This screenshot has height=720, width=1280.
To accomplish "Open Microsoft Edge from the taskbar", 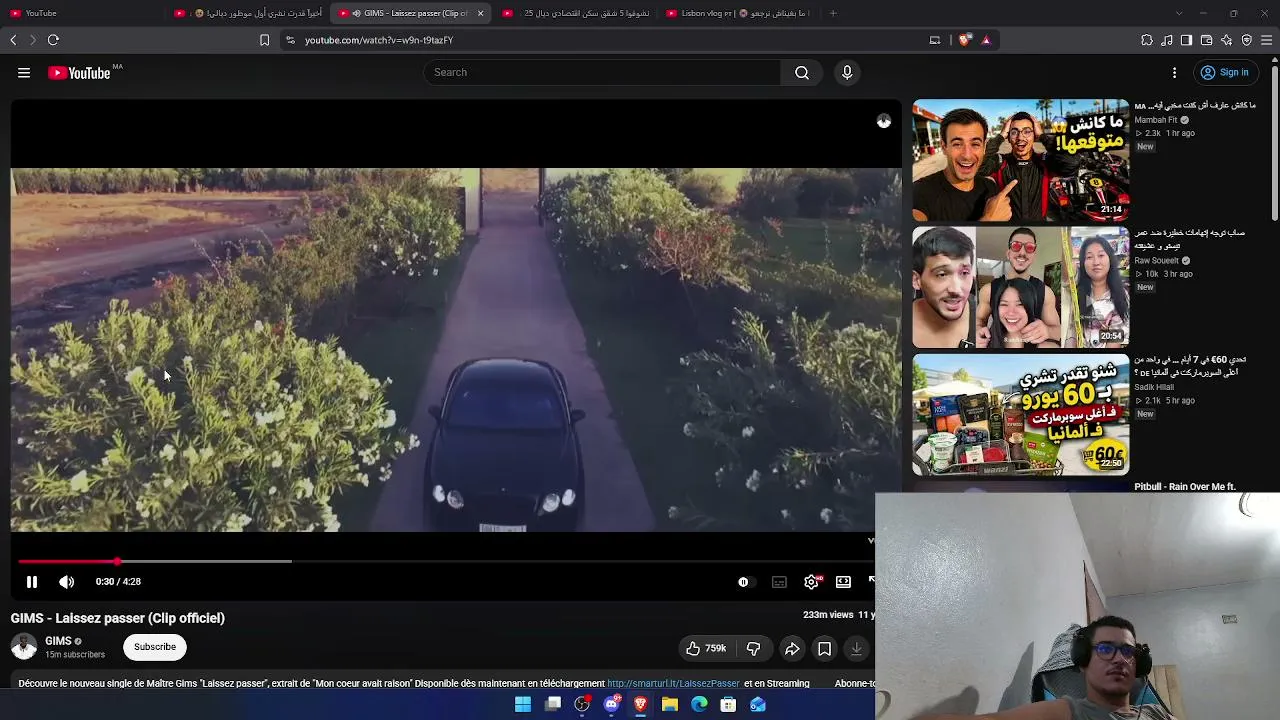I will click(699, 704).
